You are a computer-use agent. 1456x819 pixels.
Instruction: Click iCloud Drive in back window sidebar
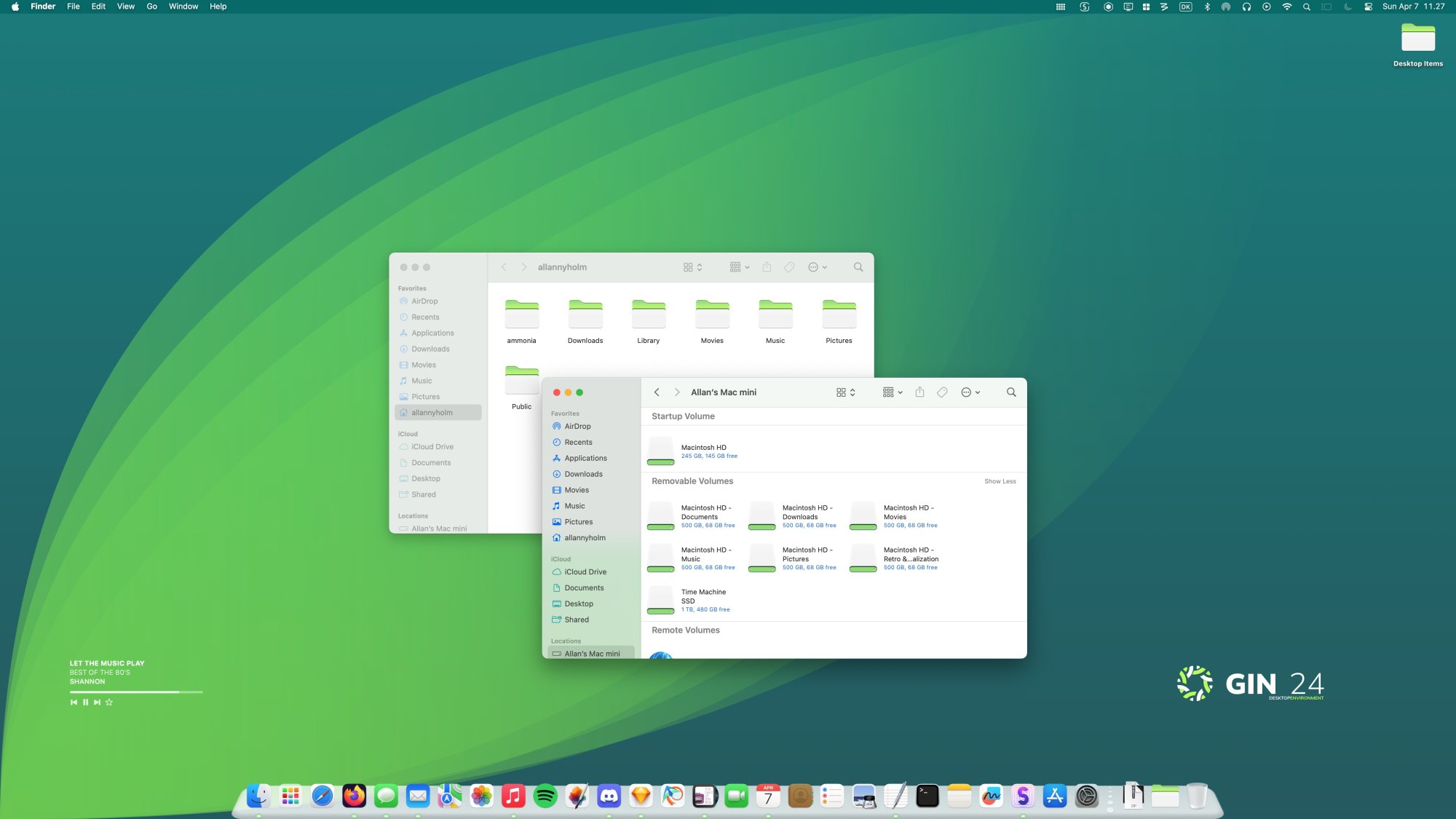point(438,447)
